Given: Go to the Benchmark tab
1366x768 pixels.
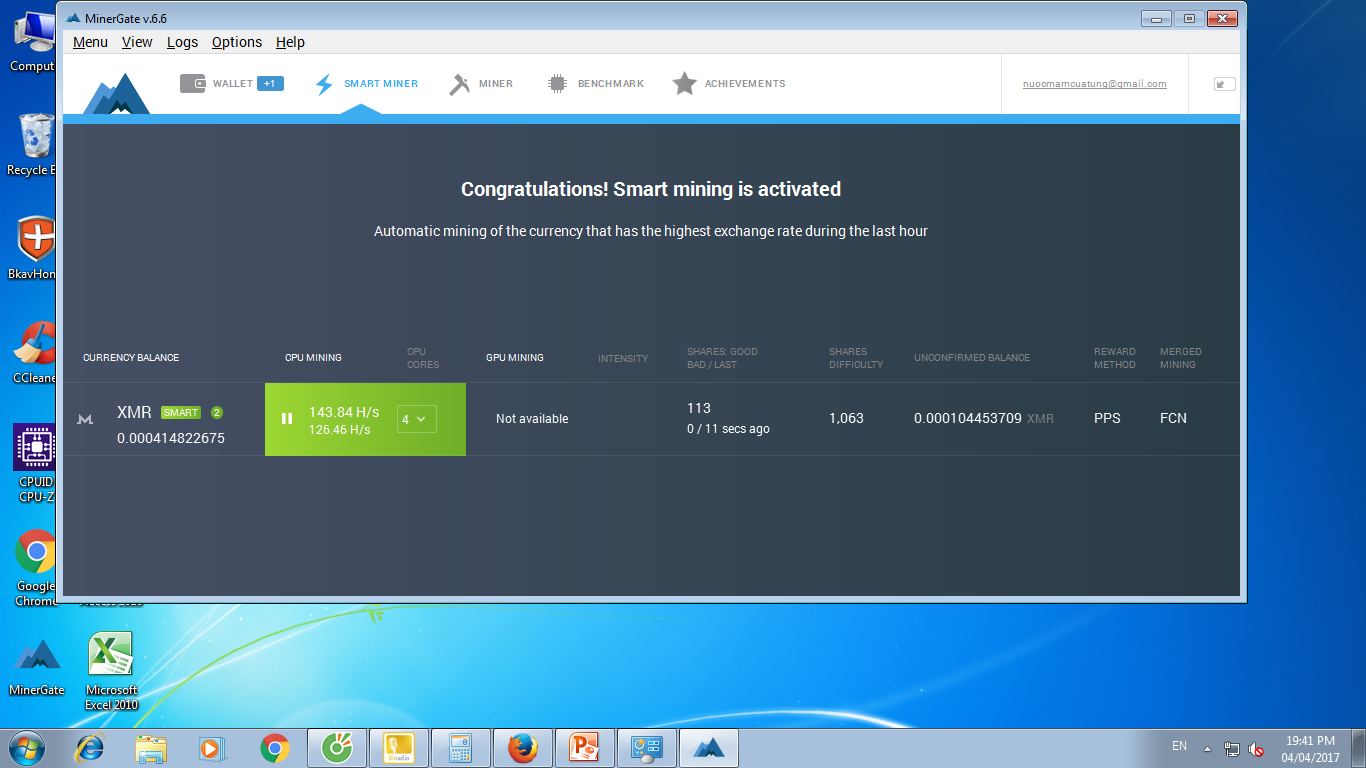Looking at the screenshot, I should (x=596, y=84).
